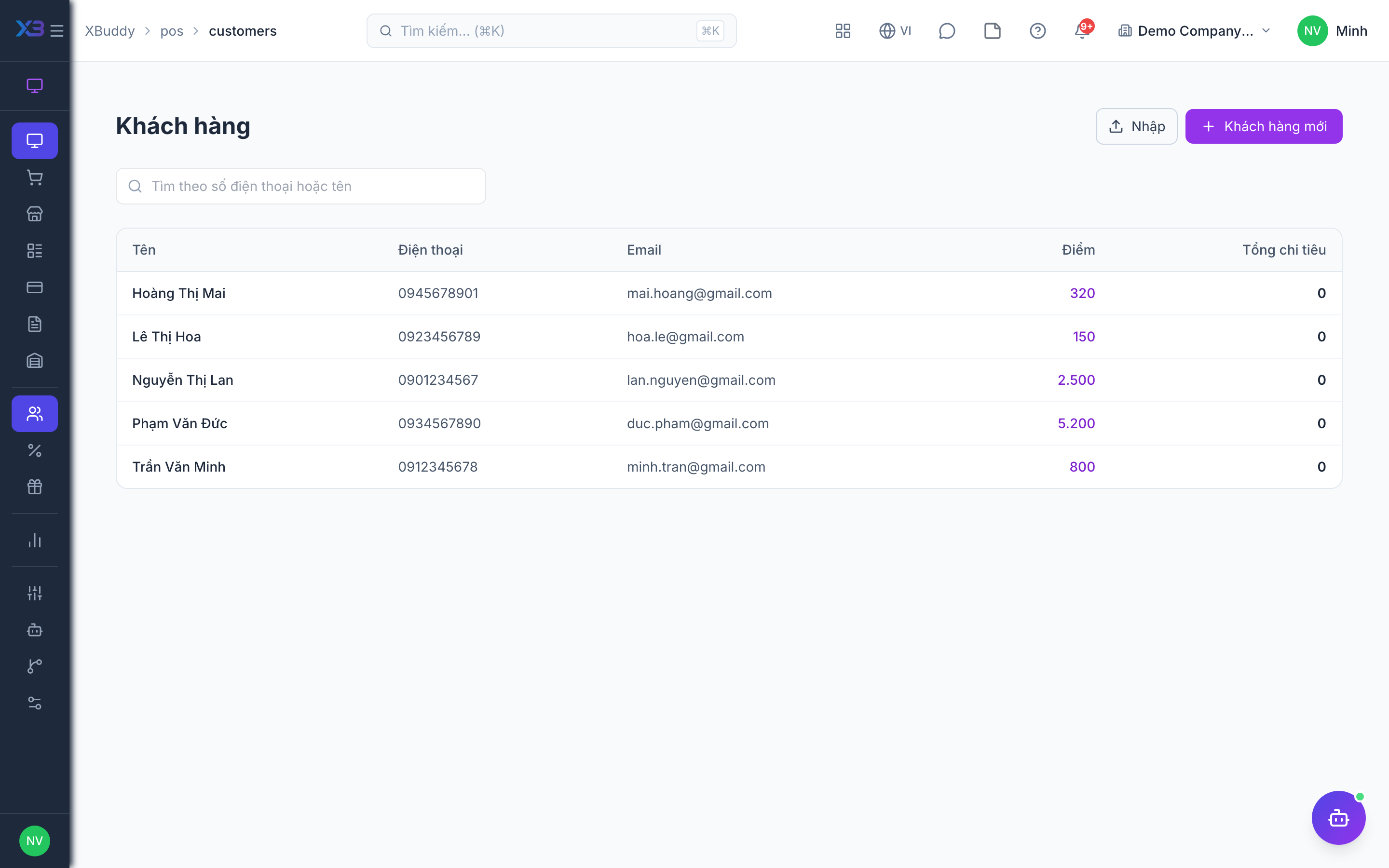Open the git branch sidebar icon
Screen dimensions: 1389x868
pos(34,666)
